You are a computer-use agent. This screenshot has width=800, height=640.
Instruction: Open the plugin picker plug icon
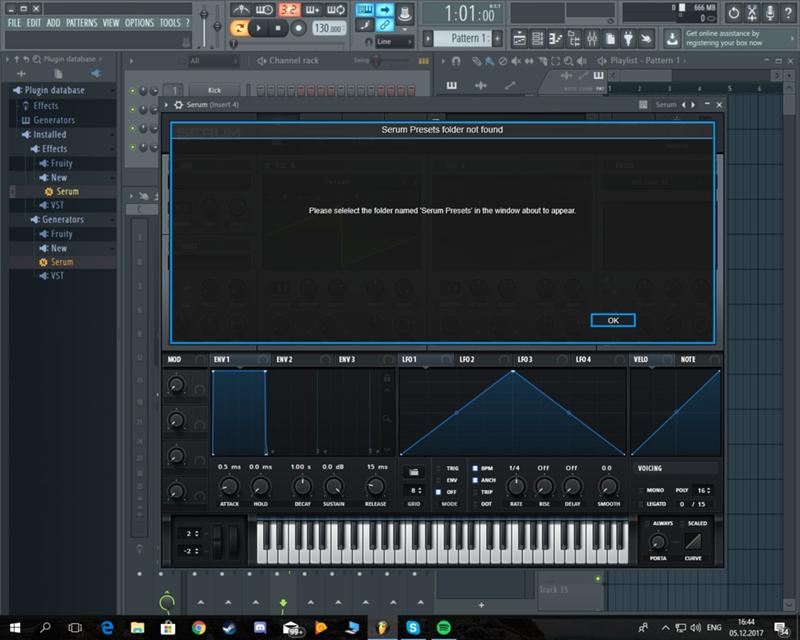628,38
